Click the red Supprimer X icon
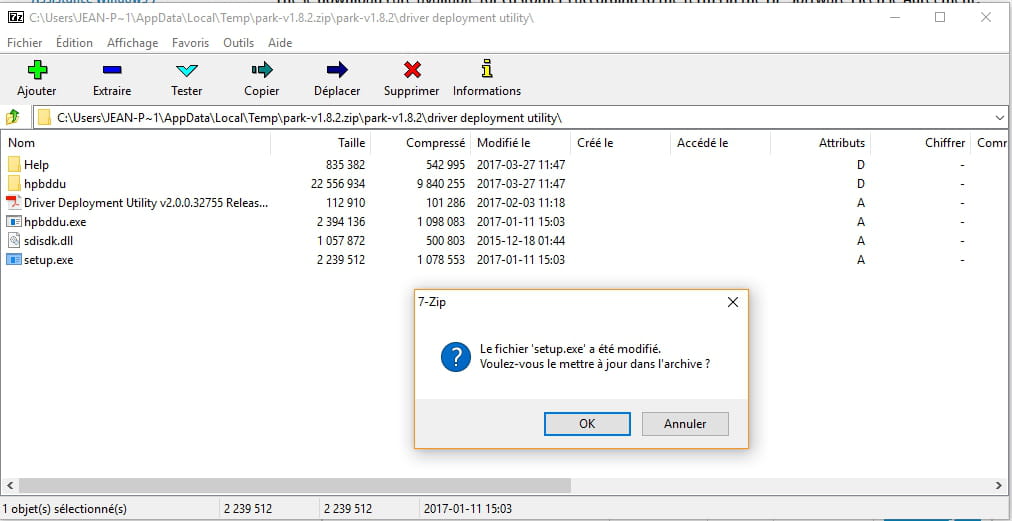Screen dimensions: 1012x521 [x=412, y=70]
